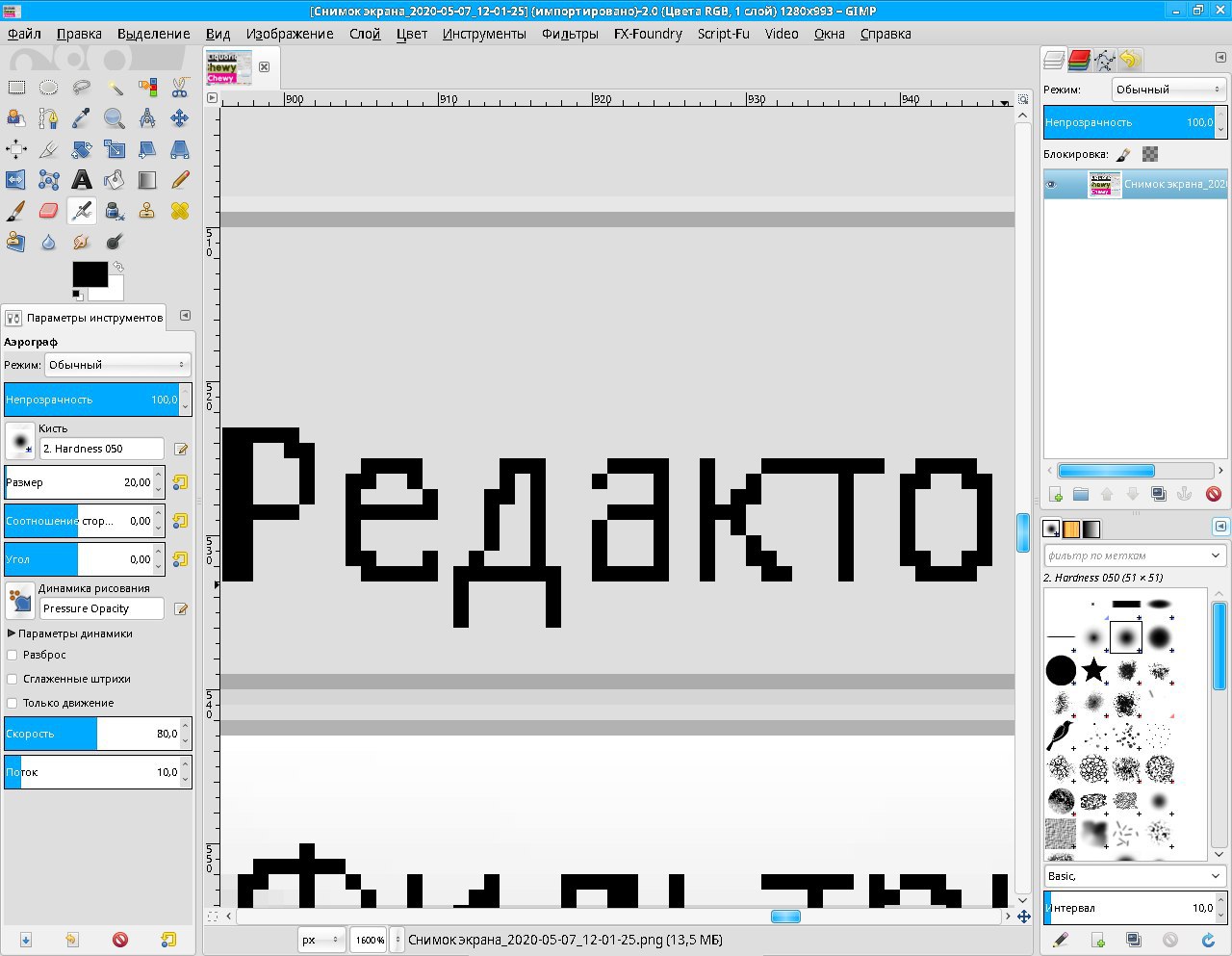Edit the Hardness 050 brush button
1232x956 pixels.
tap(180, 449)
